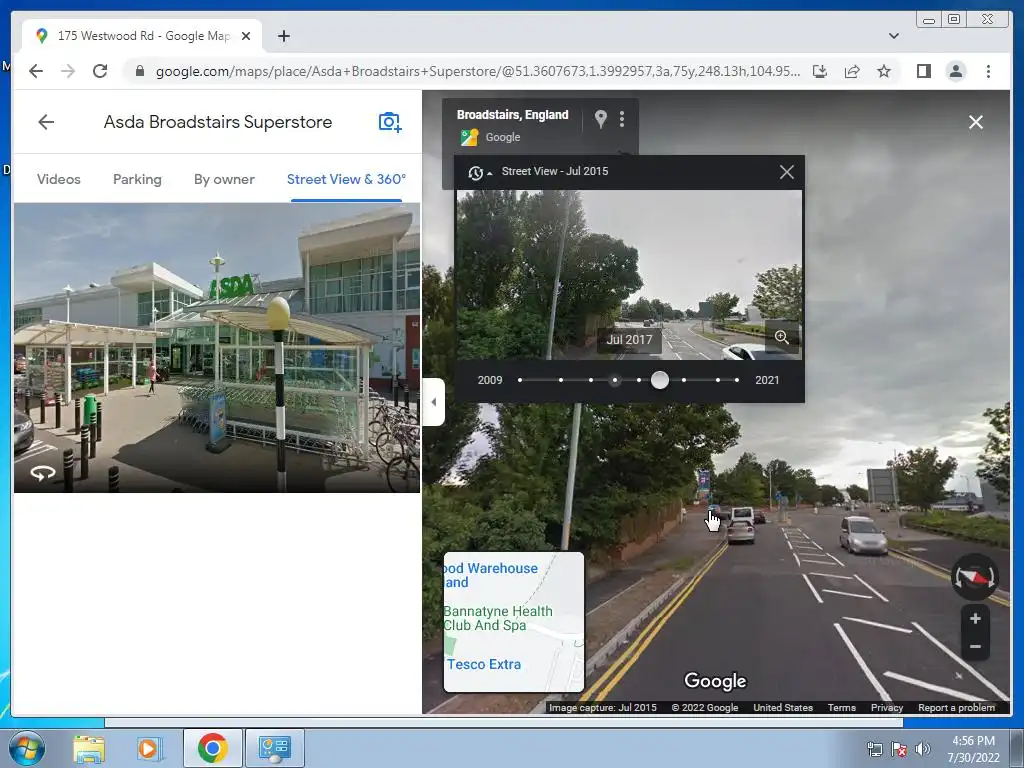Launch Windows Media Player from taskbar
This screenshot has width=1024, height=768.
(x=149, y=748)
